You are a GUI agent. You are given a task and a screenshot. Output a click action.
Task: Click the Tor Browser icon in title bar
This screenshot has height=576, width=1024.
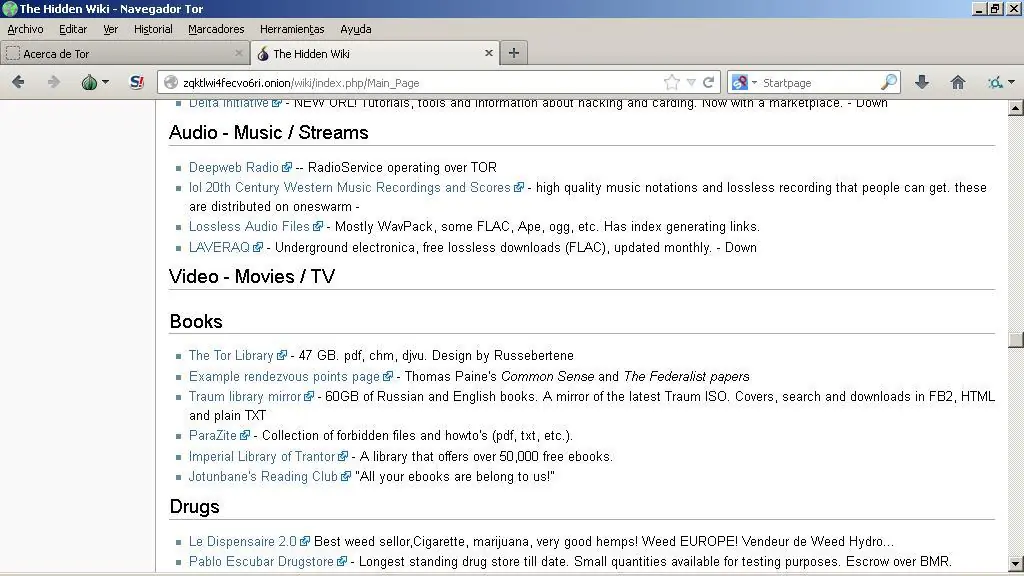pyautogui.click(x=9, y=9)
